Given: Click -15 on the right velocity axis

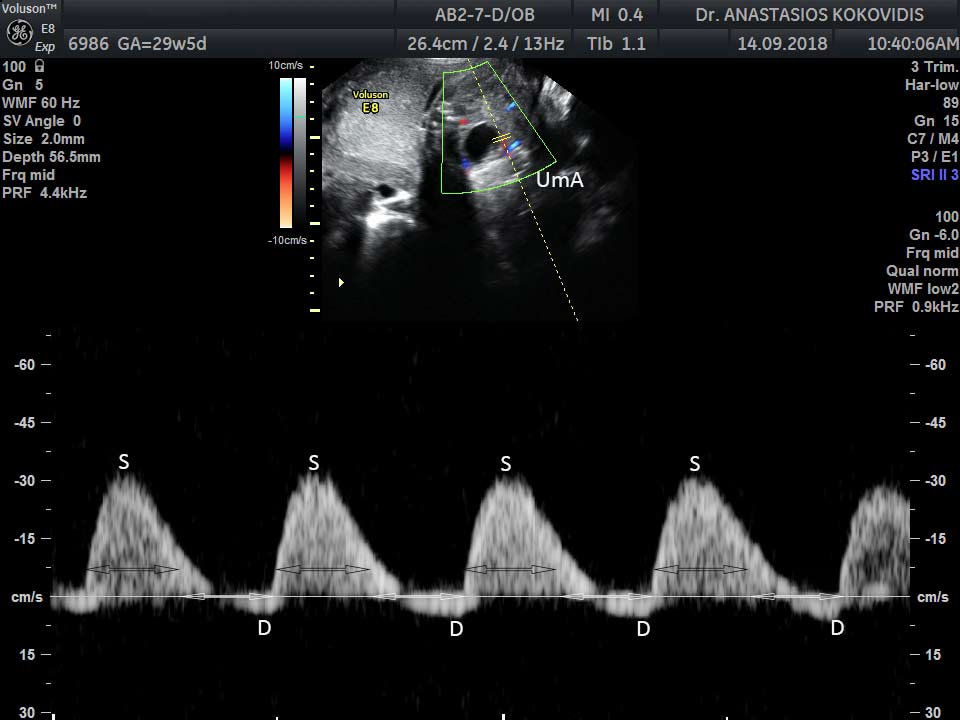Looking at the screenshot, I should [935, 539].
